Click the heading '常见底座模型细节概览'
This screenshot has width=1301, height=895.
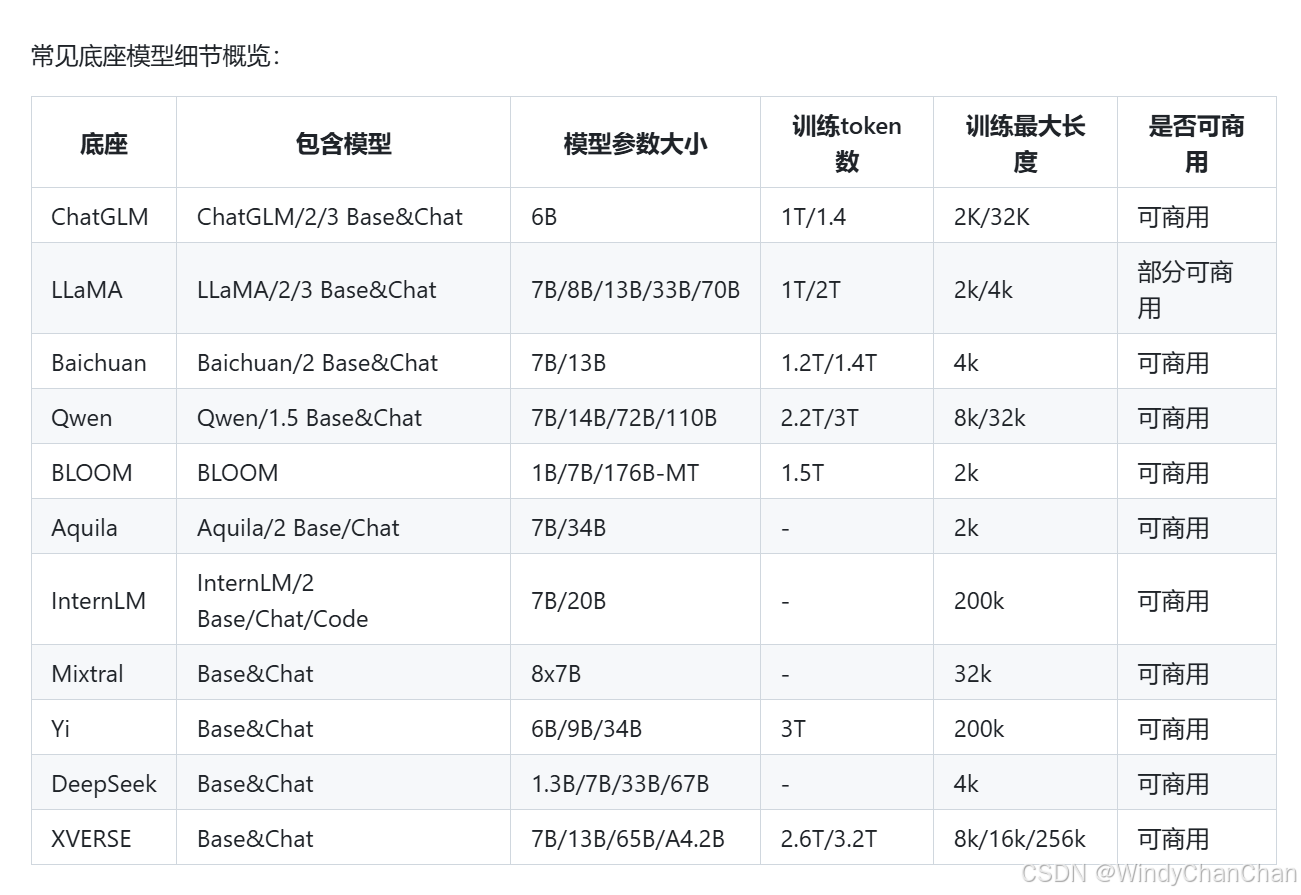(156, 56)
